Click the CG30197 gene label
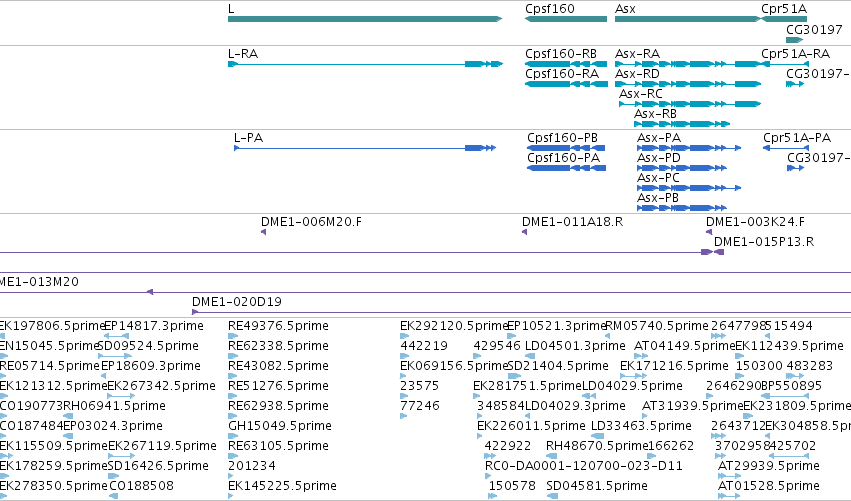 pos(814,29)
